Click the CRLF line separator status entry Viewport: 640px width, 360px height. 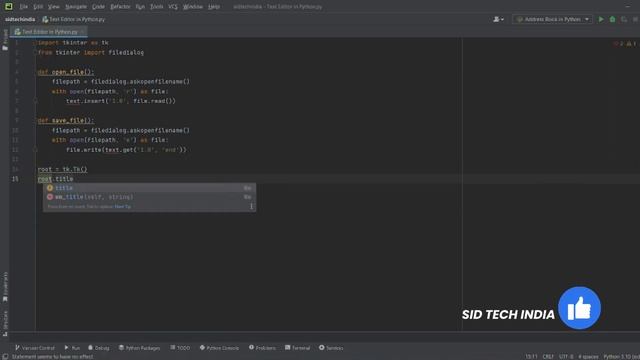pyautogui.click(x=548, y=356)
